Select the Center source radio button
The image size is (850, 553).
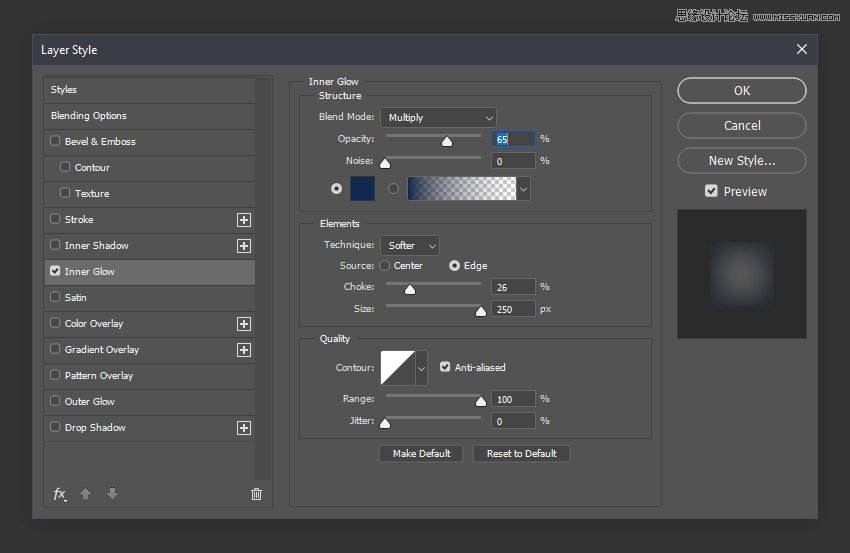pos(385,266)
